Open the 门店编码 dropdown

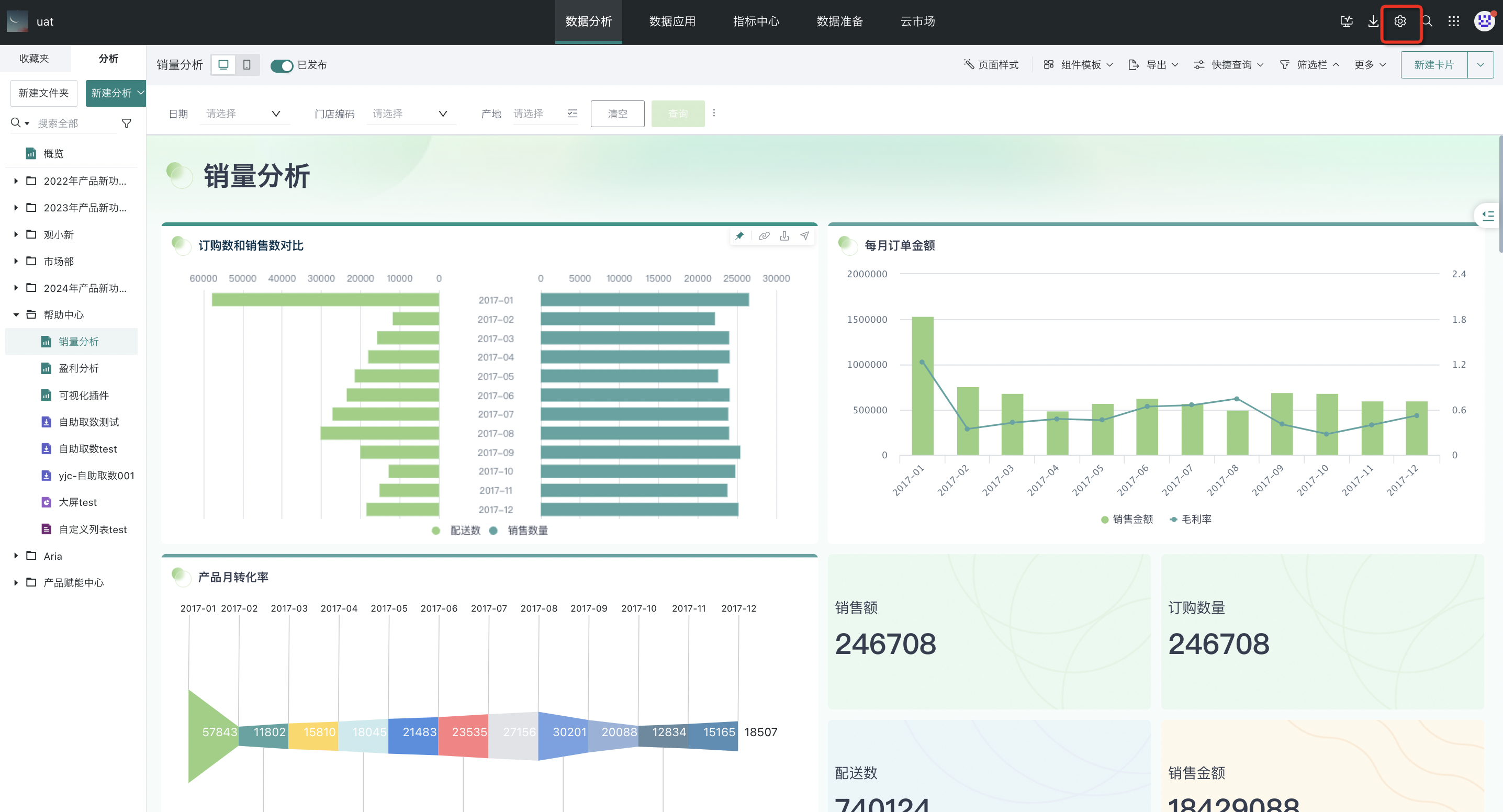click(x=411, y=114)
